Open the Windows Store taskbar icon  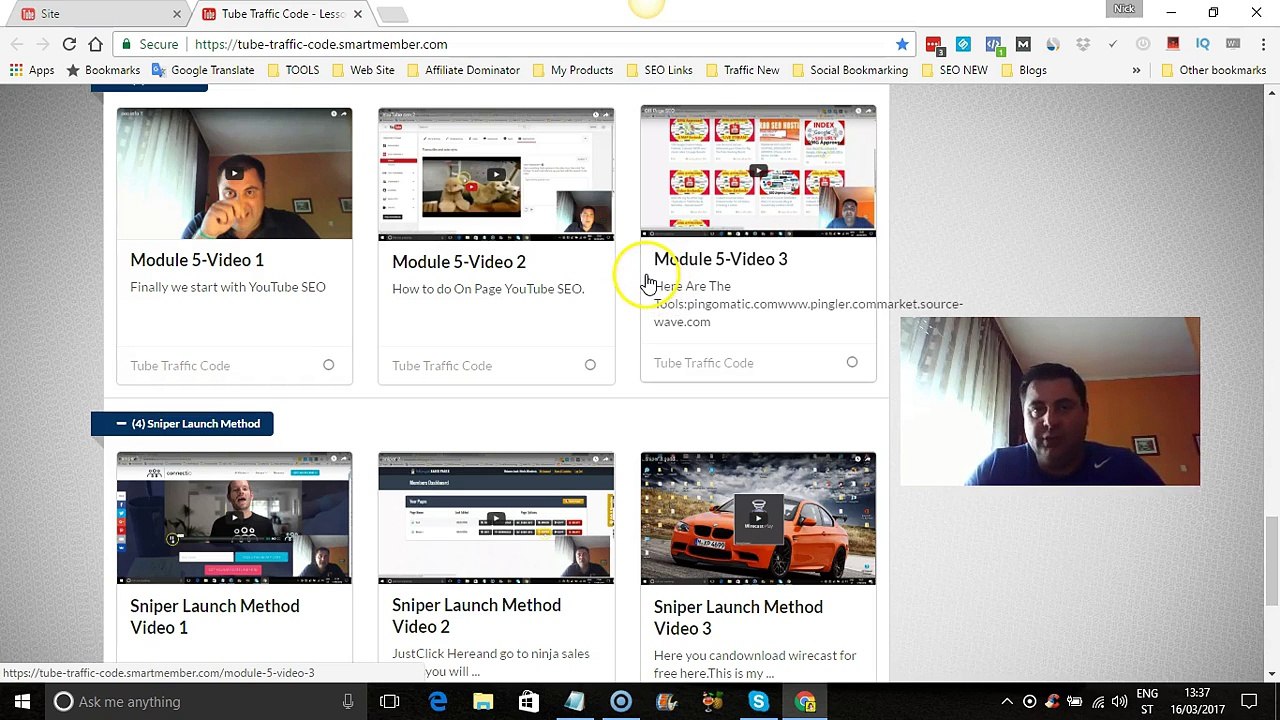528,702
